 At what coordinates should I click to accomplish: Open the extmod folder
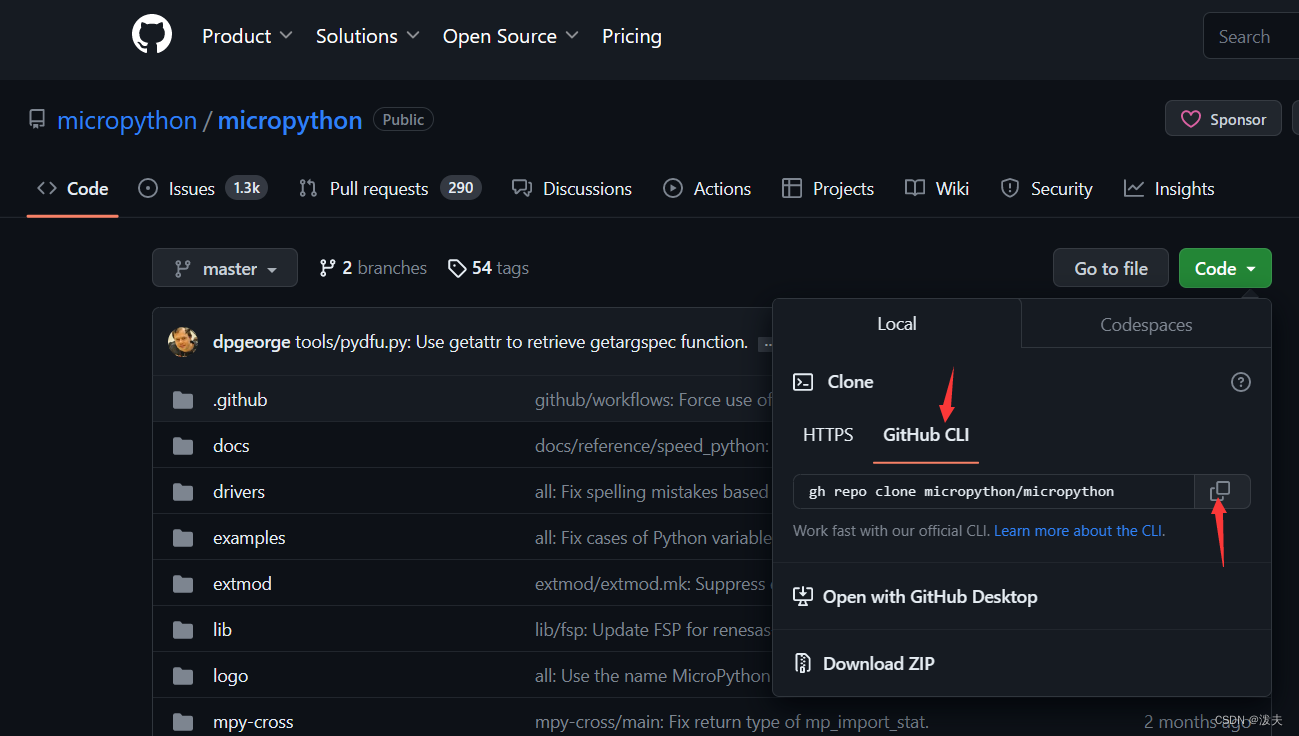[x=242, y=584]
